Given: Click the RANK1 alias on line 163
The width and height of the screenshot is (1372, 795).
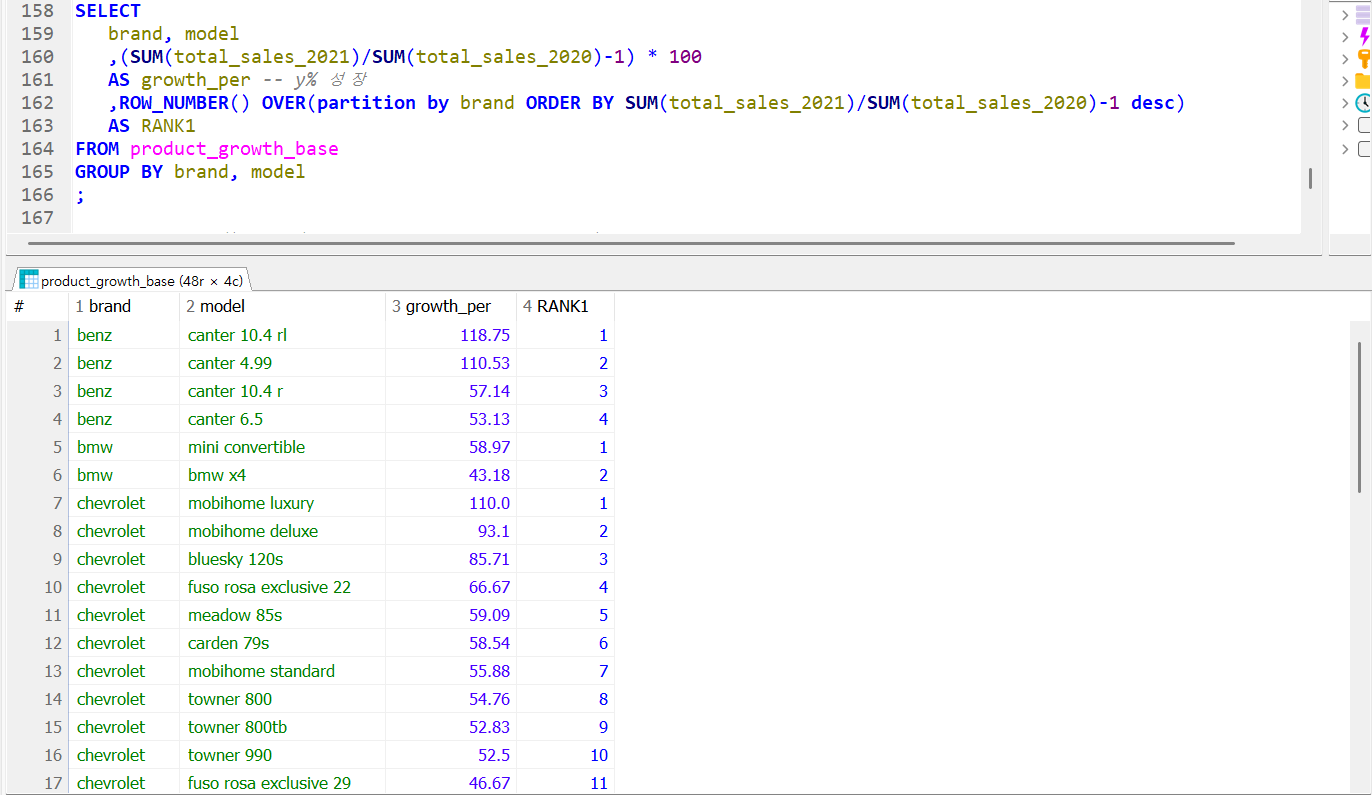Looking at the screenshot, I should click(168, 125).
